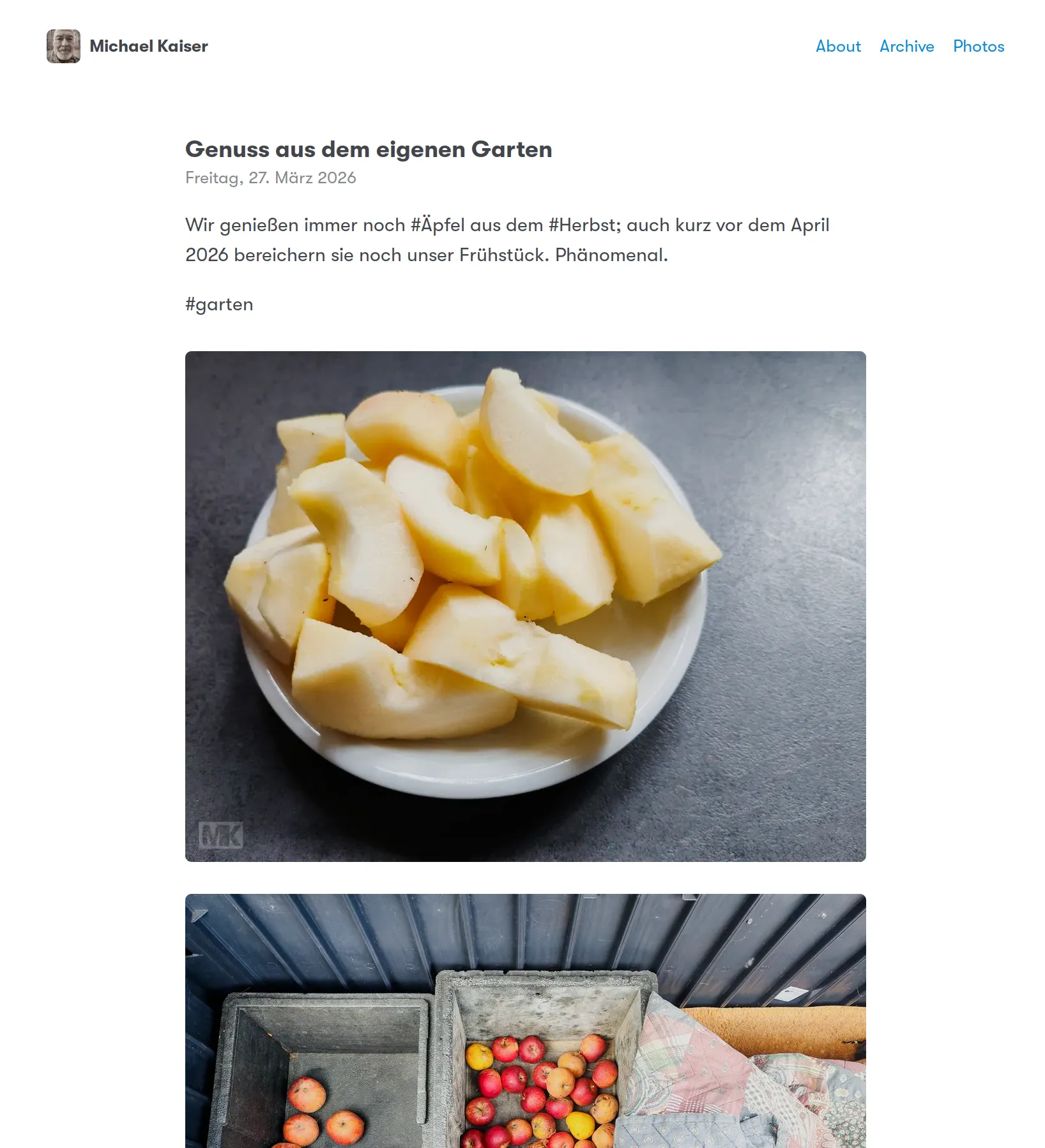Click the MK watermark on plate photo

coord(220,835)
